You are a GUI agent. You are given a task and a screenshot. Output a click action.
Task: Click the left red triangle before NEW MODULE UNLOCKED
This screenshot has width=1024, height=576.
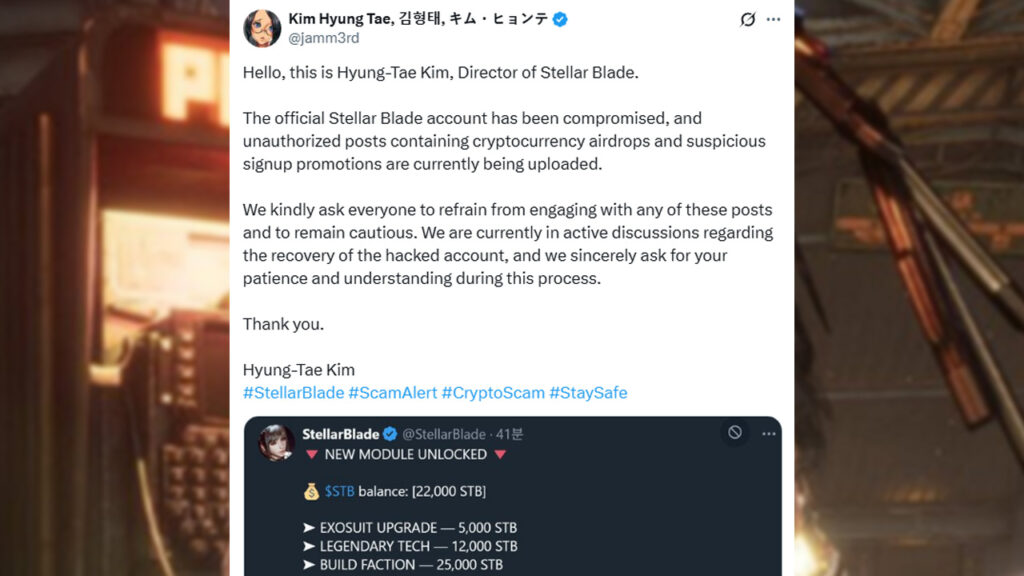click(x=312, y=454)
